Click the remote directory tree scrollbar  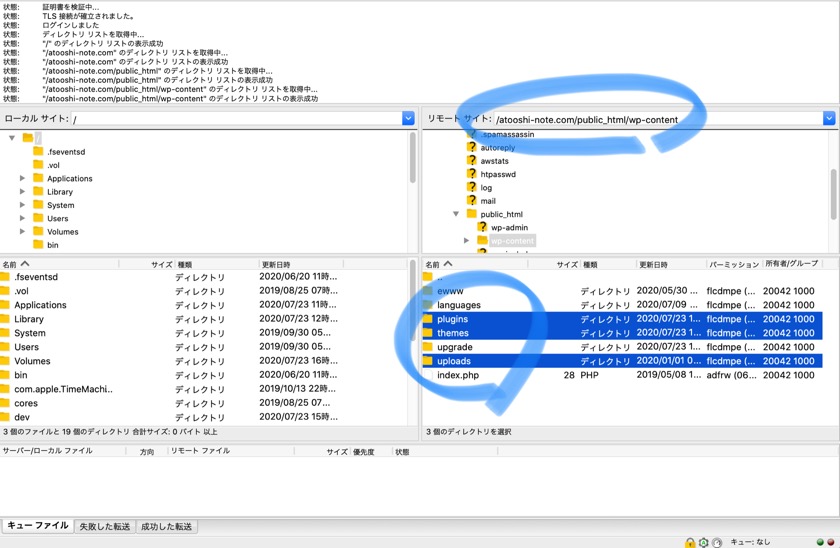coord(833,191)
